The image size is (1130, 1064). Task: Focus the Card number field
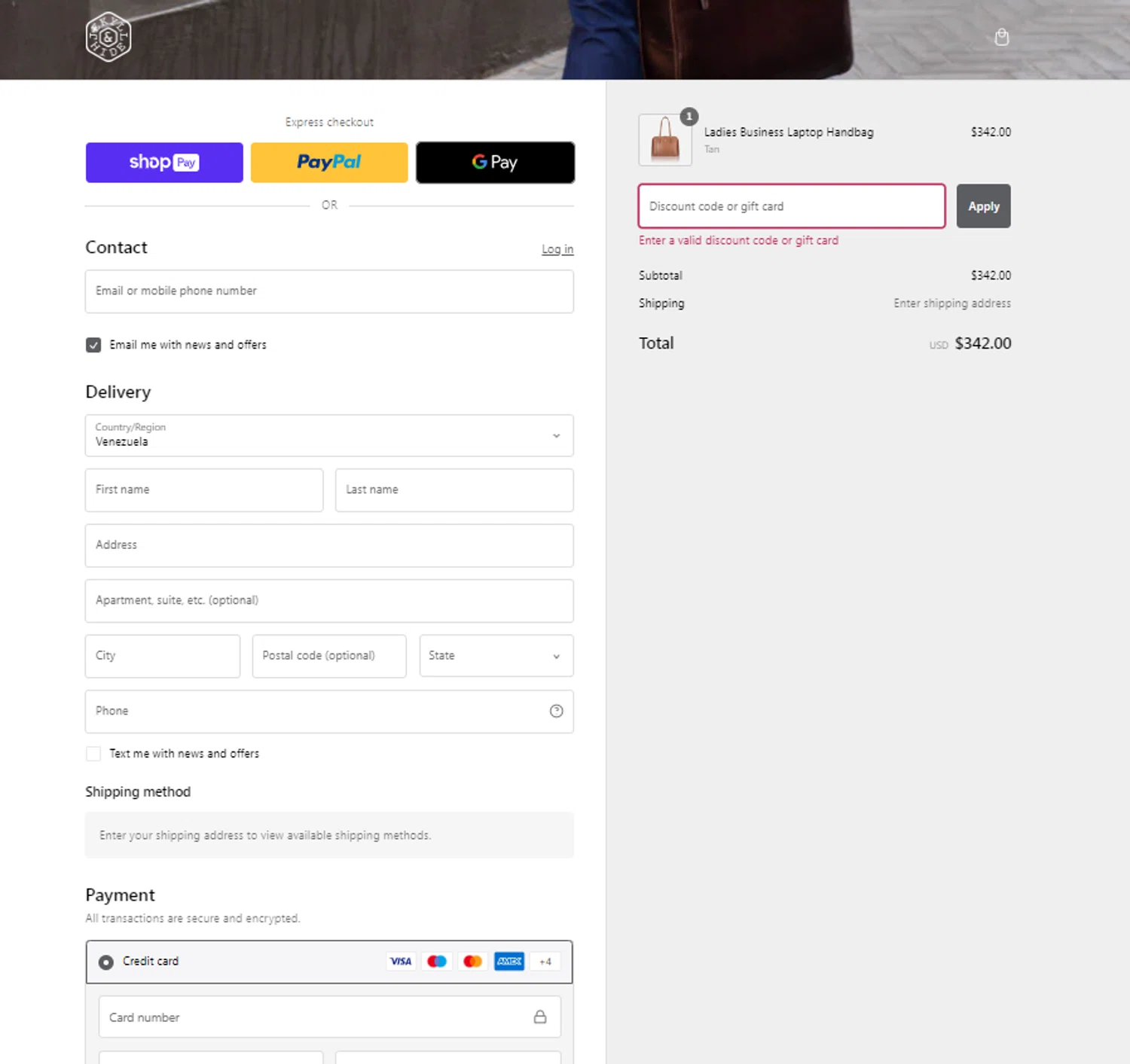point(329,1017)
